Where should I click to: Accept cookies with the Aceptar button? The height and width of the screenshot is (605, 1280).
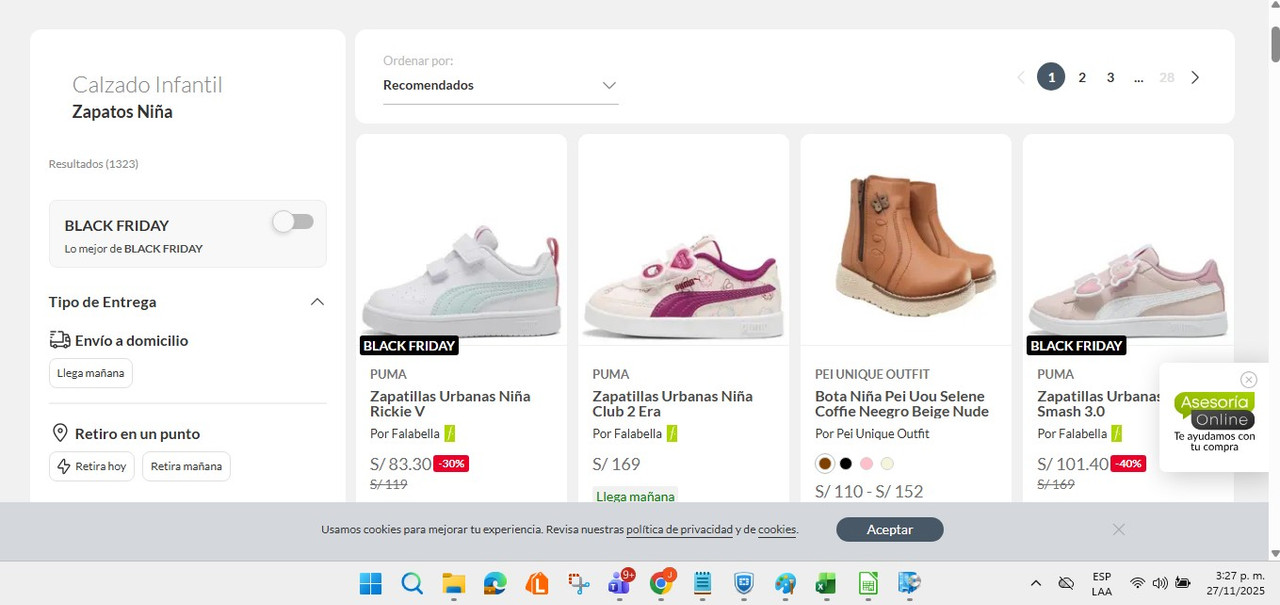tap(890, 530)
